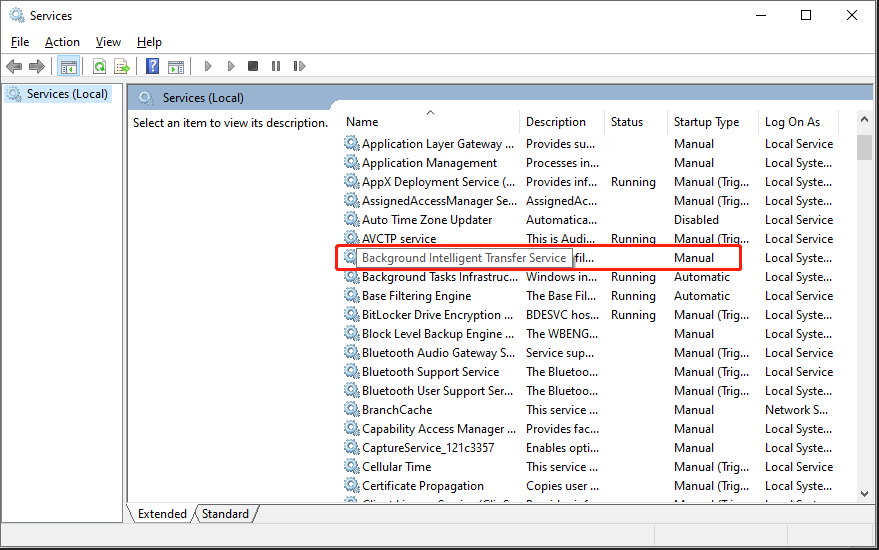Click the gear icon beside AVCTP service
The width and height of the screenshot is (879, 550).
pos(351,238)
